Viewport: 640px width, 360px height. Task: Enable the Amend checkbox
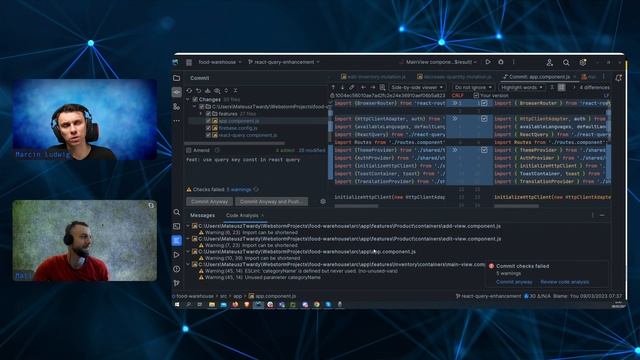pyautogui.click(x=189, y=150)
